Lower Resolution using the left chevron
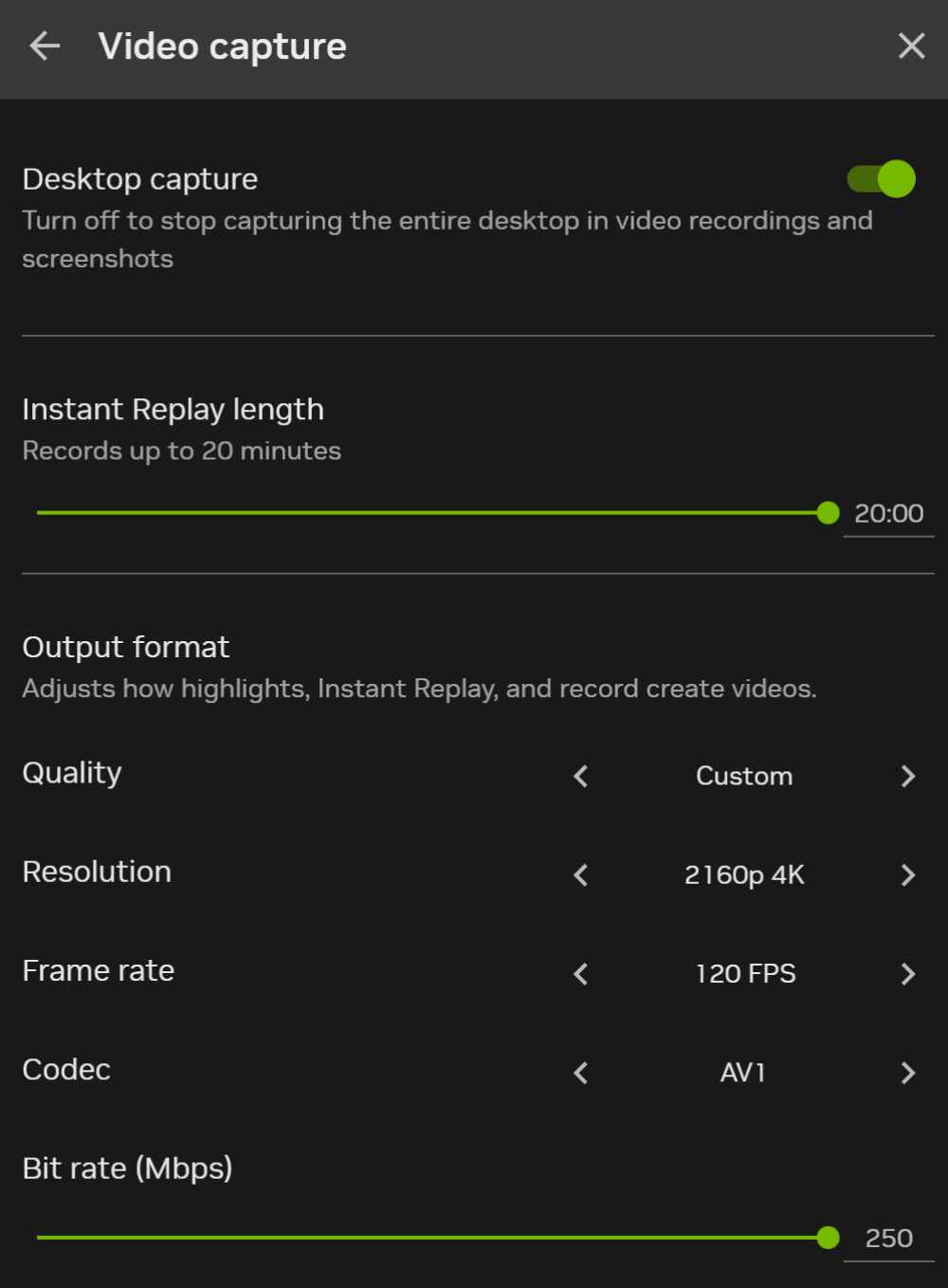 coord(581,874)
